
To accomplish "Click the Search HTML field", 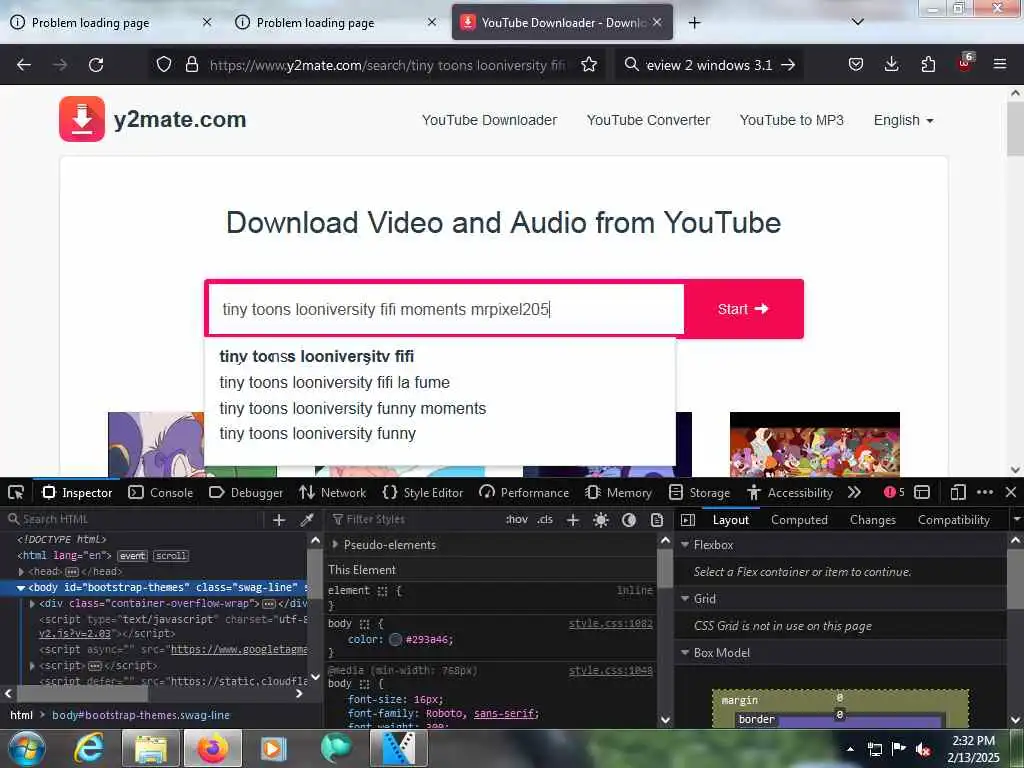I will click(x=134, y=519).
